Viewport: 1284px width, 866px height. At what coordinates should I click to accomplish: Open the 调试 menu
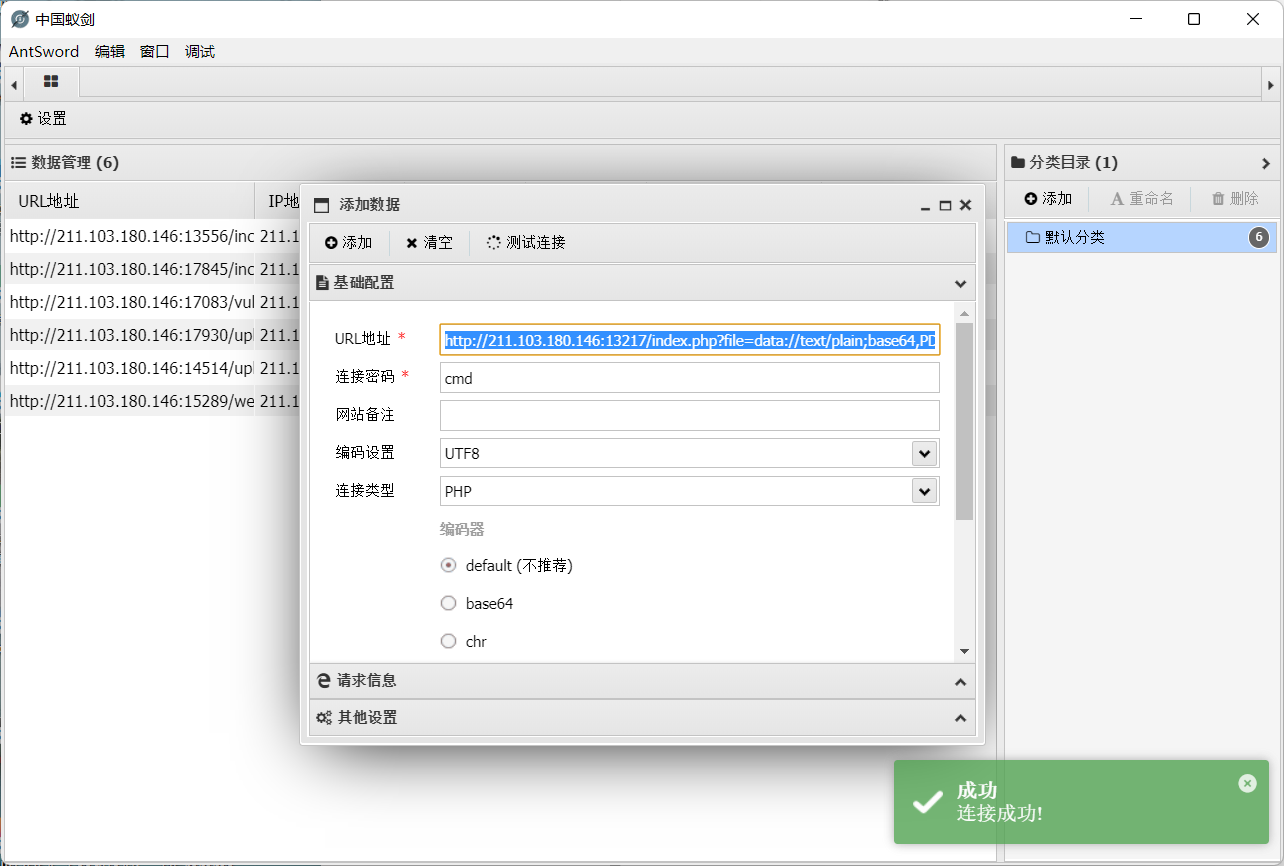[x=200, y=52]
